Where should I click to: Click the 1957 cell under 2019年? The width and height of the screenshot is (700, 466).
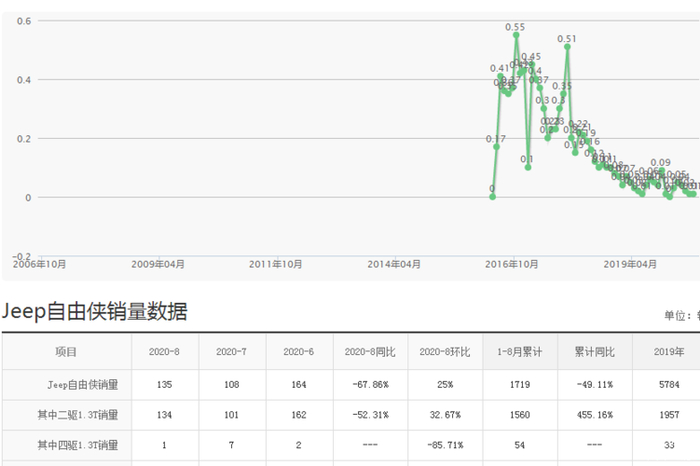click(669, 415)
